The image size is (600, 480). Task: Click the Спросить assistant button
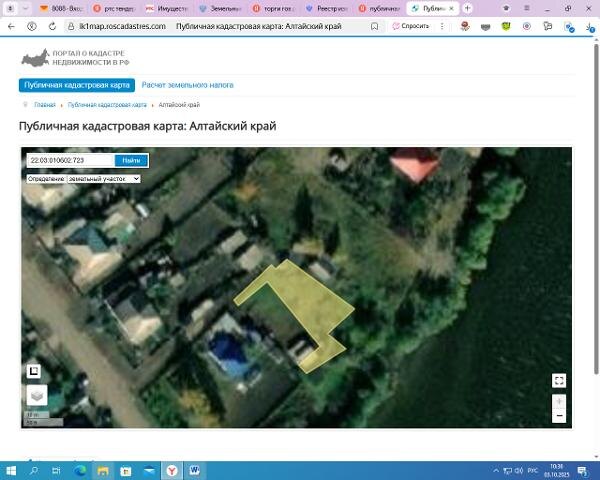point(411,26)
